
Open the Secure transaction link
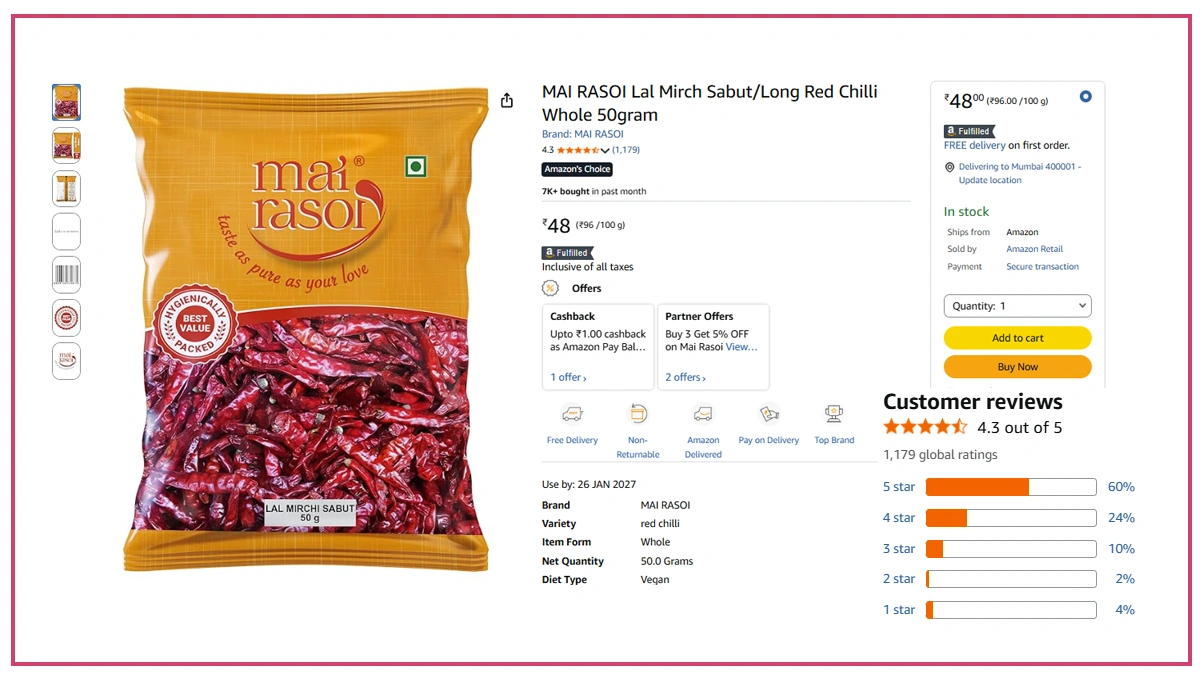[1042, 267]
